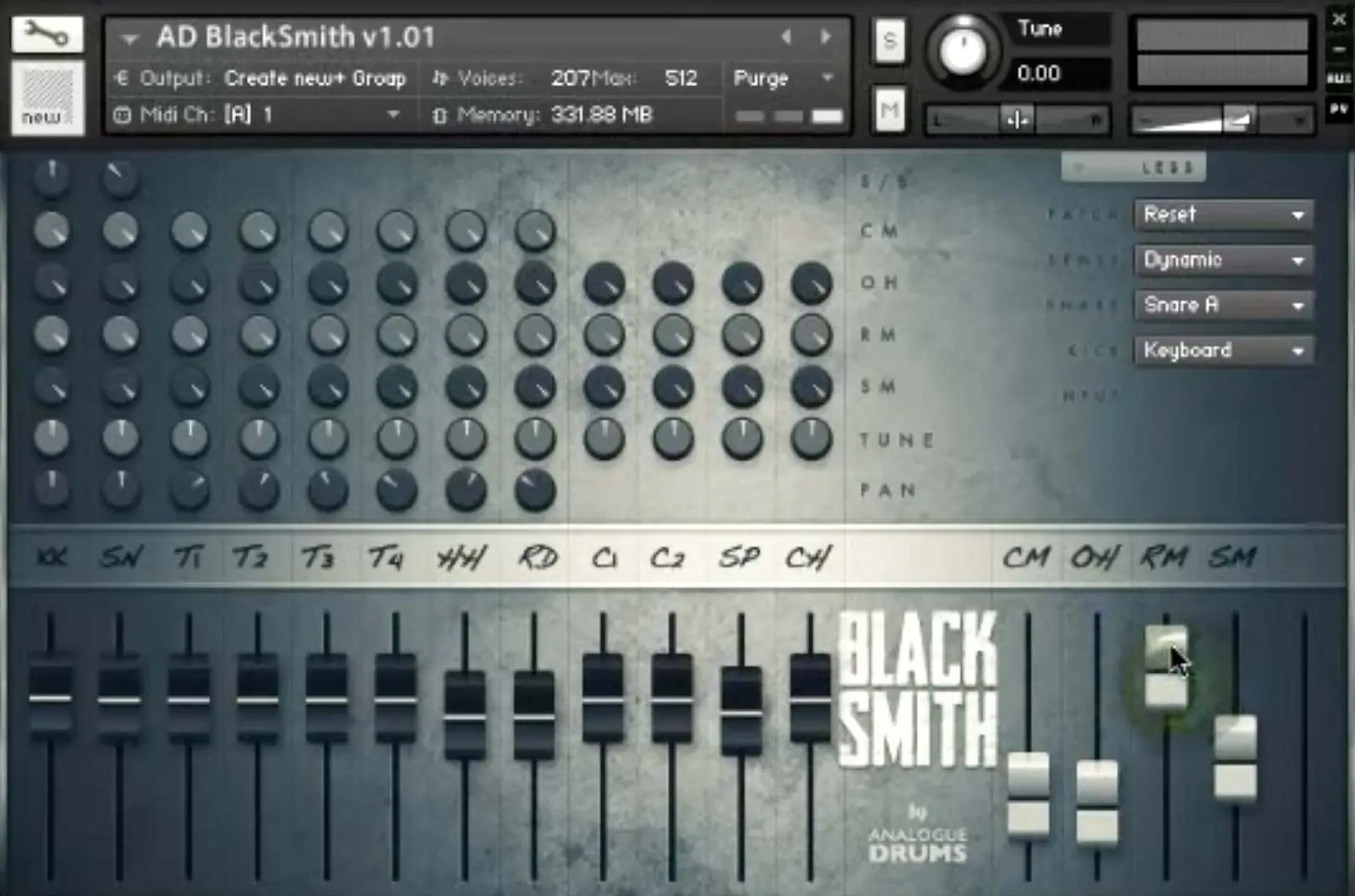Open the Patch dropdown showing Reset

click(1223, 214)
